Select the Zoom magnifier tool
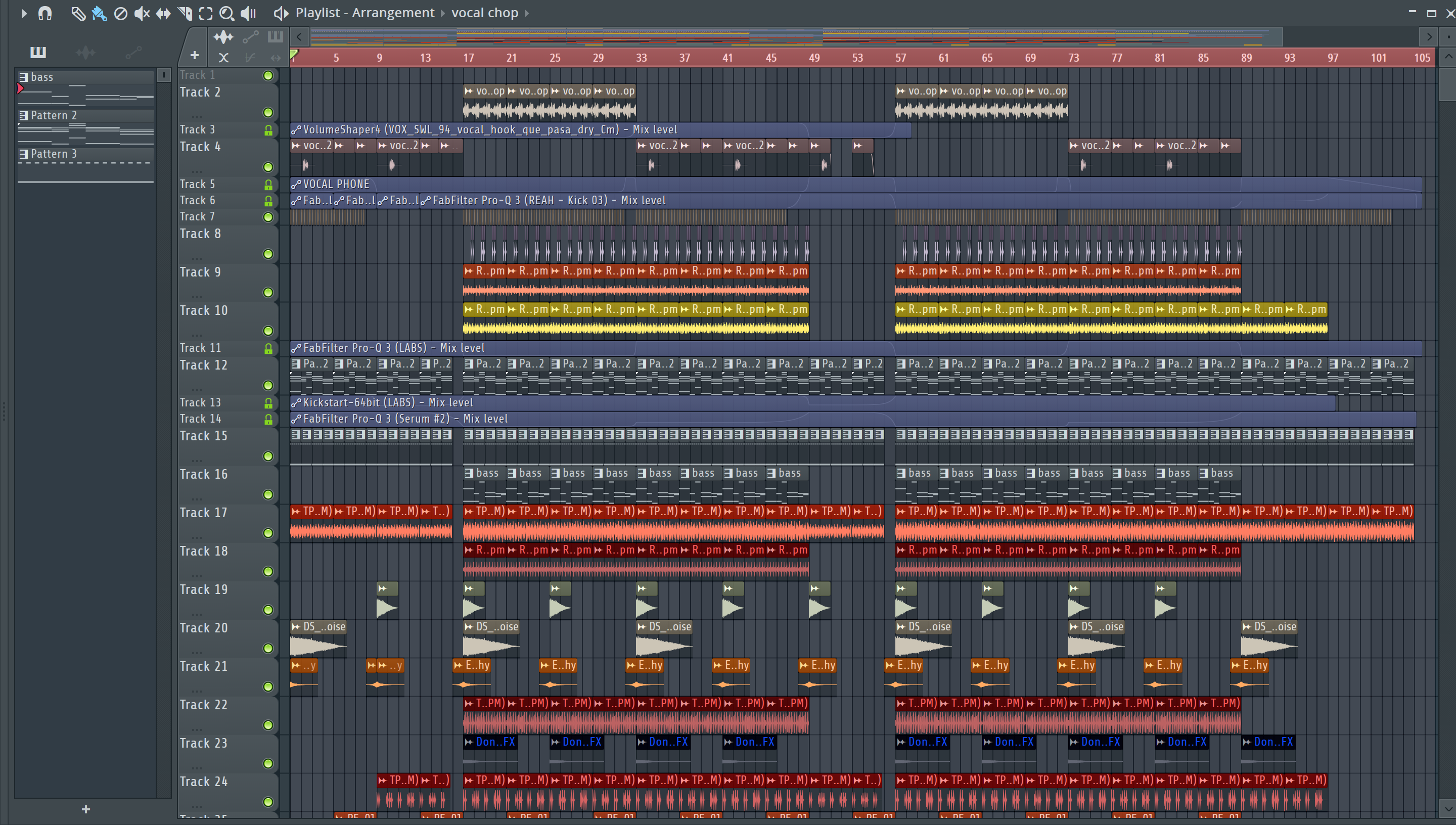The height and width of the screenshot is (825, 1456). coord(226,13)
